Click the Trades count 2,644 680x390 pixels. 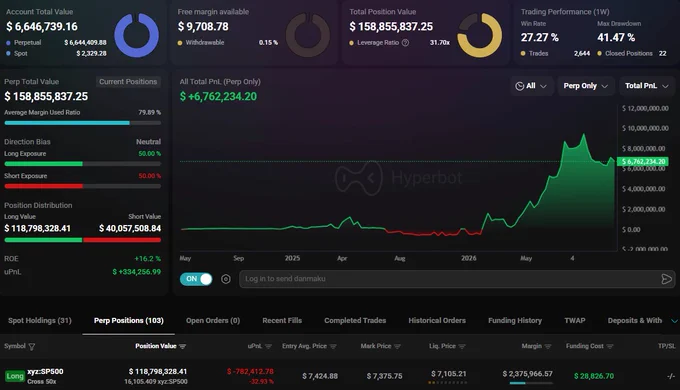click(582, 53)
